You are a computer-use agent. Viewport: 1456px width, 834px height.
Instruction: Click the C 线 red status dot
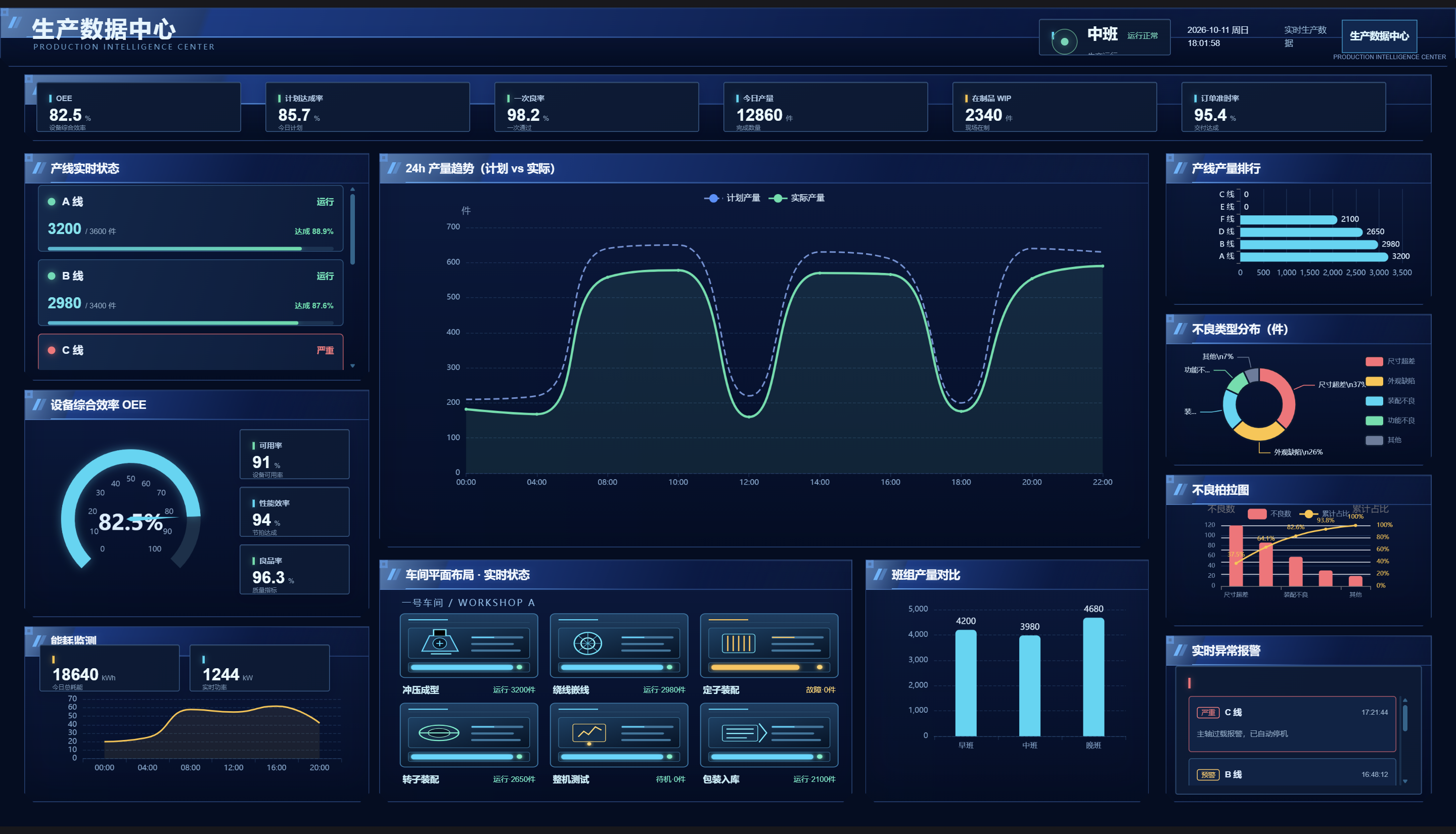pos(52,350)
